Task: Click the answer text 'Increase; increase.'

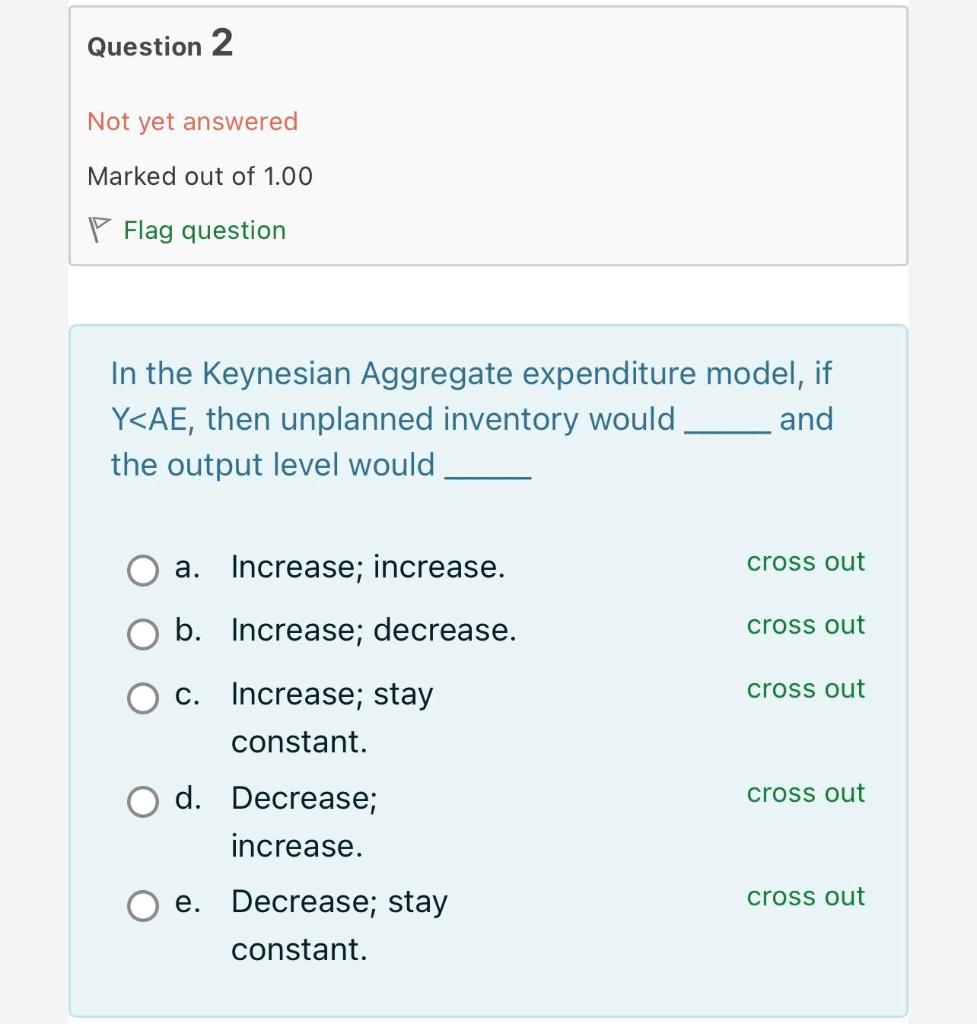Action: (368, 567)
